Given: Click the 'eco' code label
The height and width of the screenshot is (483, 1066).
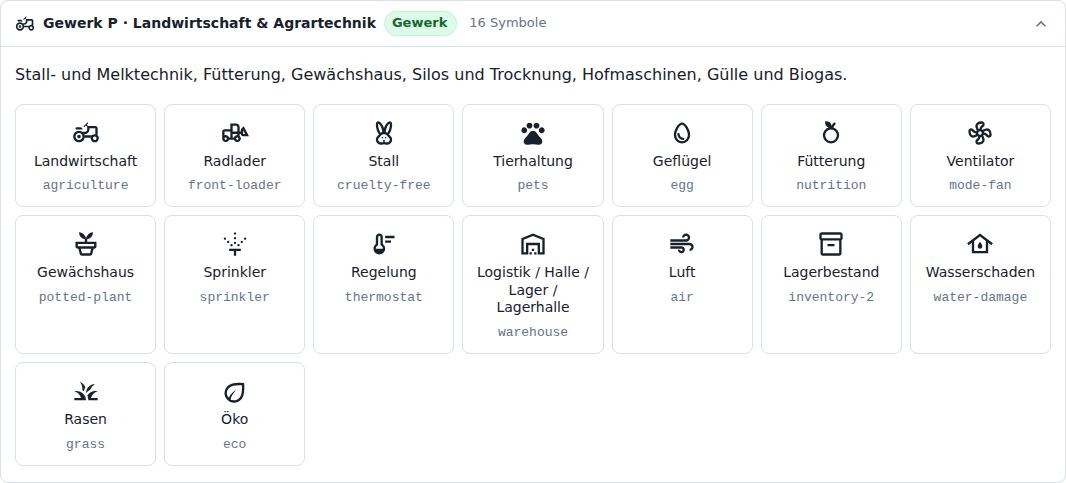Looking at the screenshot, I should pyautogui.click(x=235, y=444).
